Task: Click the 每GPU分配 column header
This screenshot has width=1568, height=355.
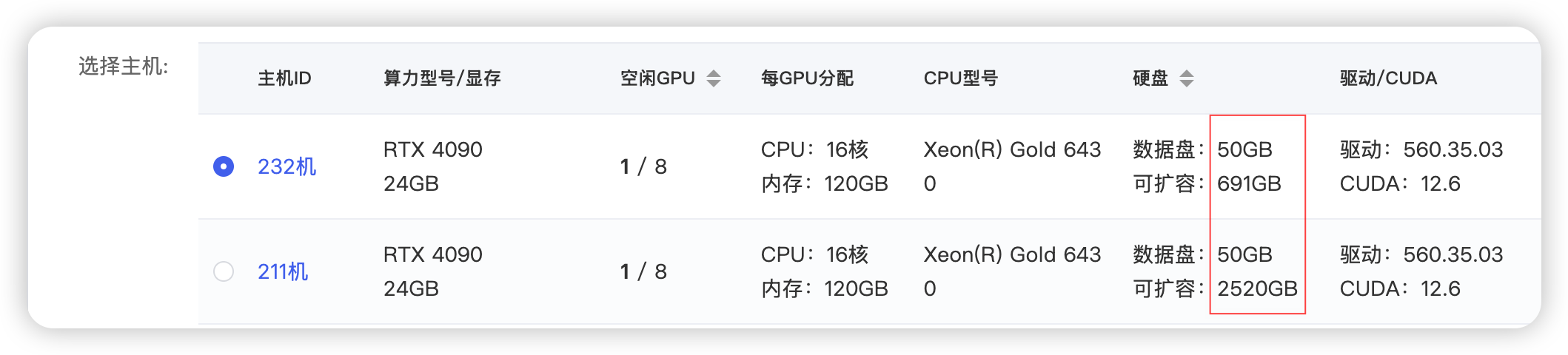Action: [x=807, y=78]
